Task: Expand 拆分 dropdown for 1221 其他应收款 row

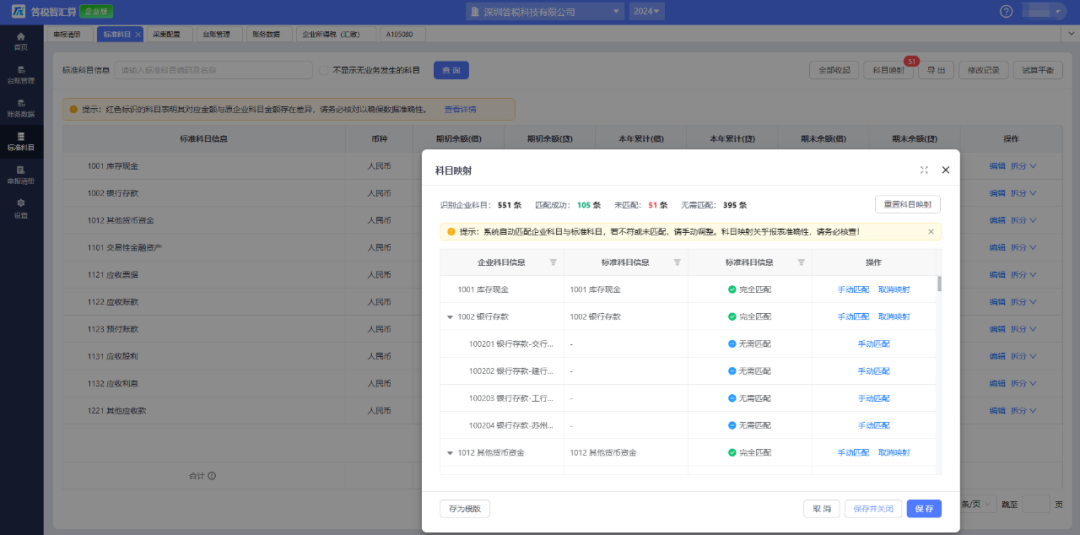Action: point(1023,410)
